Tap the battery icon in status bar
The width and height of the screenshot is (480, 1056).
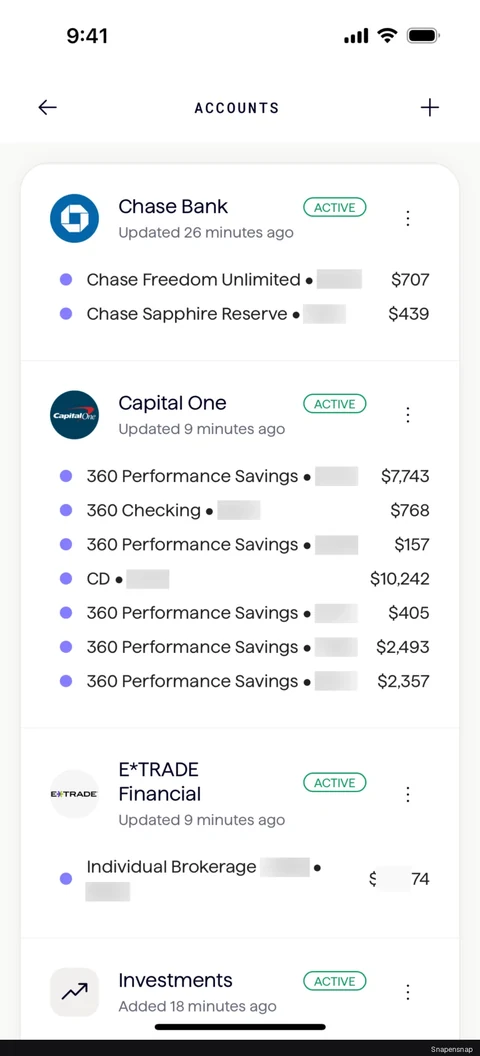tap(423, 36)
